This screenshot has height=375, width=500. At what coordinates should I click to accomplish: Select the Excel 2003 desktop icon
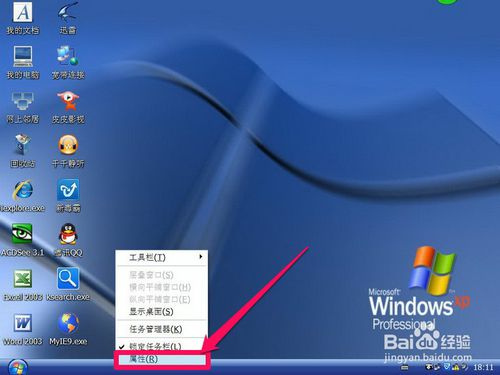23,284
